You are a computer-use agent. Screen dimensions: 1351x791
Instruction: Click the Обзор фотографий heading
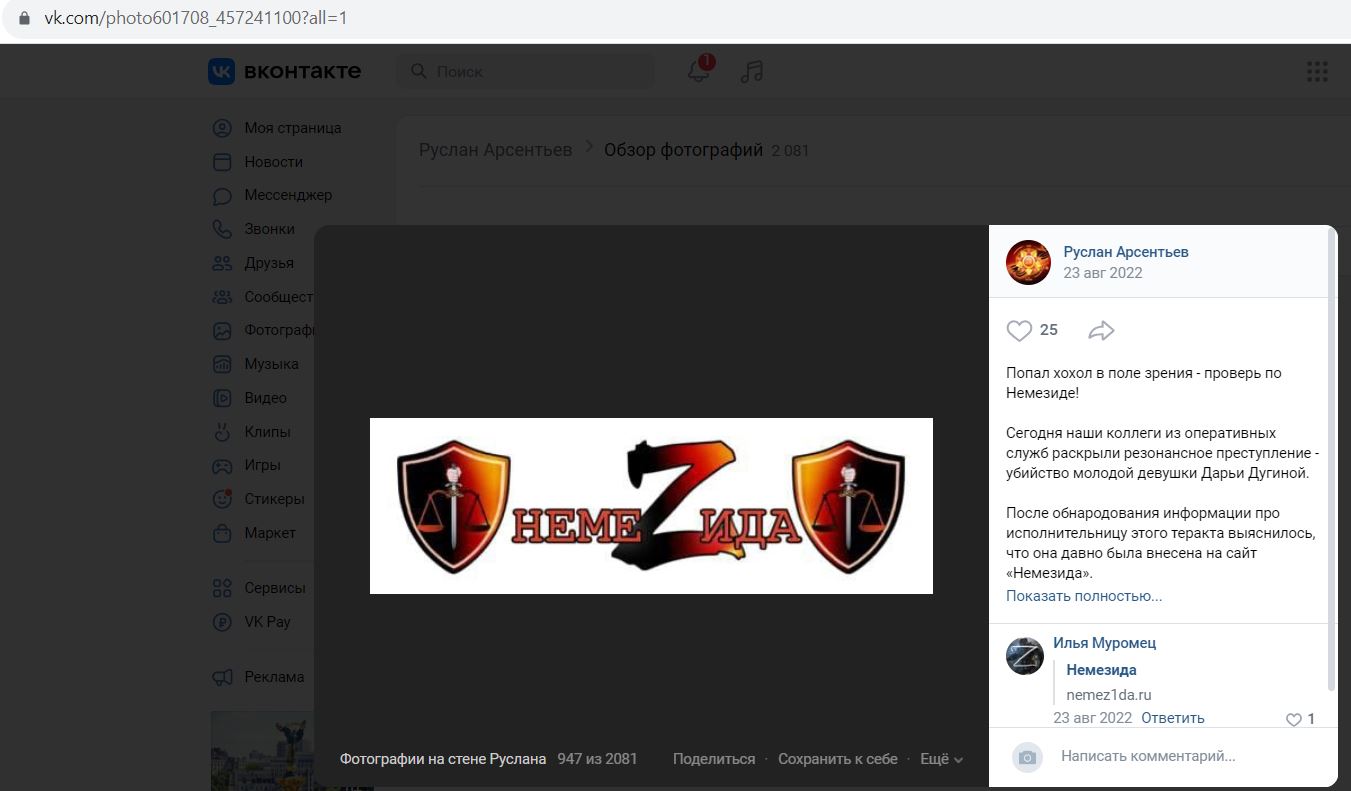683,150
